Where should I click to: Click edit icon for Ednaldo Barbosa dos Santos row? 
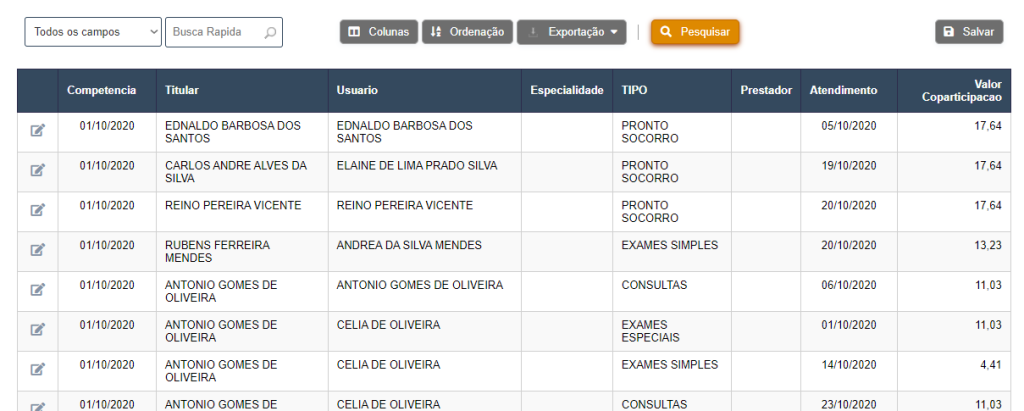38,130
